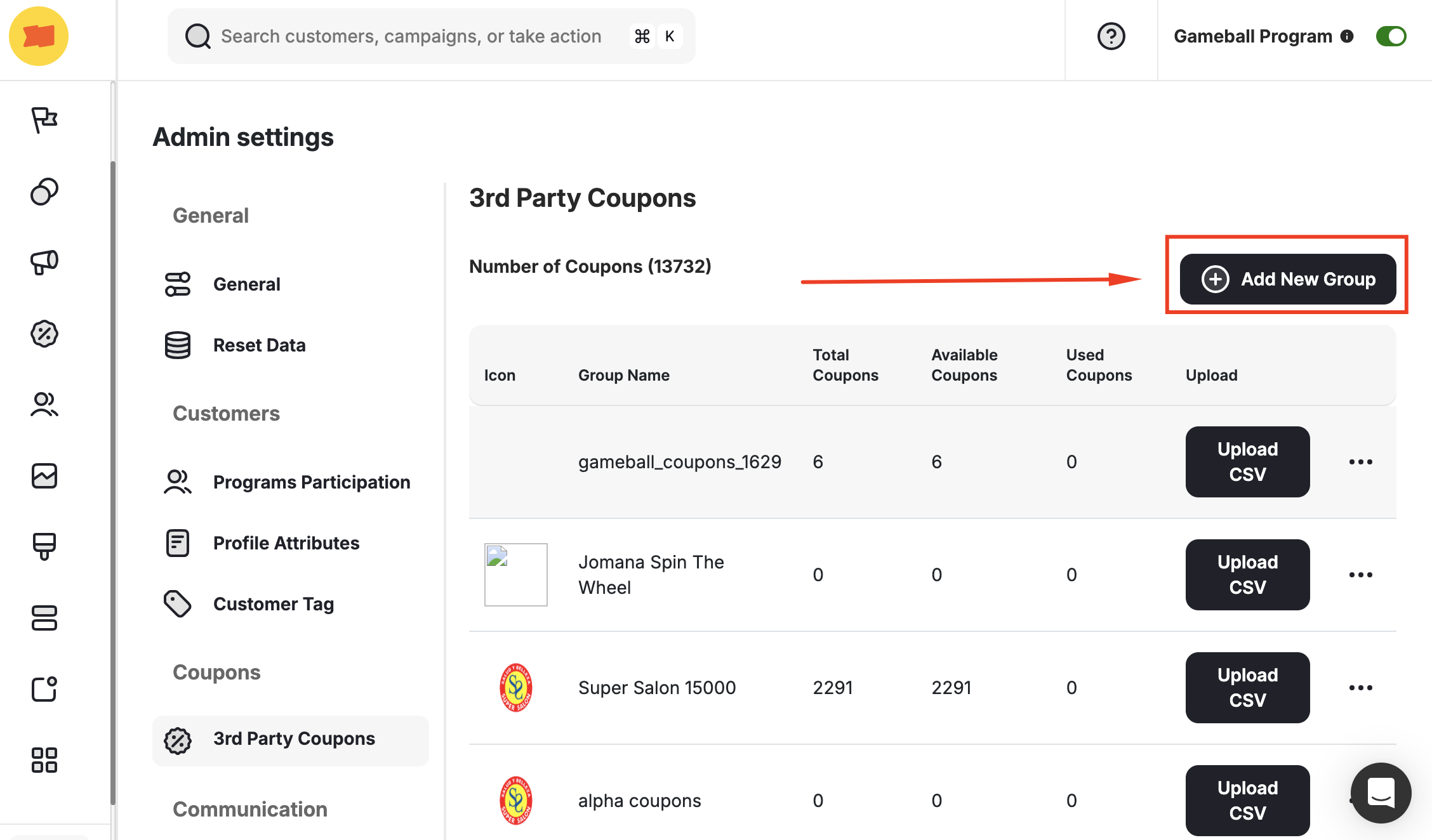Open options menu for gameball_coupons_1629 row

click(x=1360, y=462)
